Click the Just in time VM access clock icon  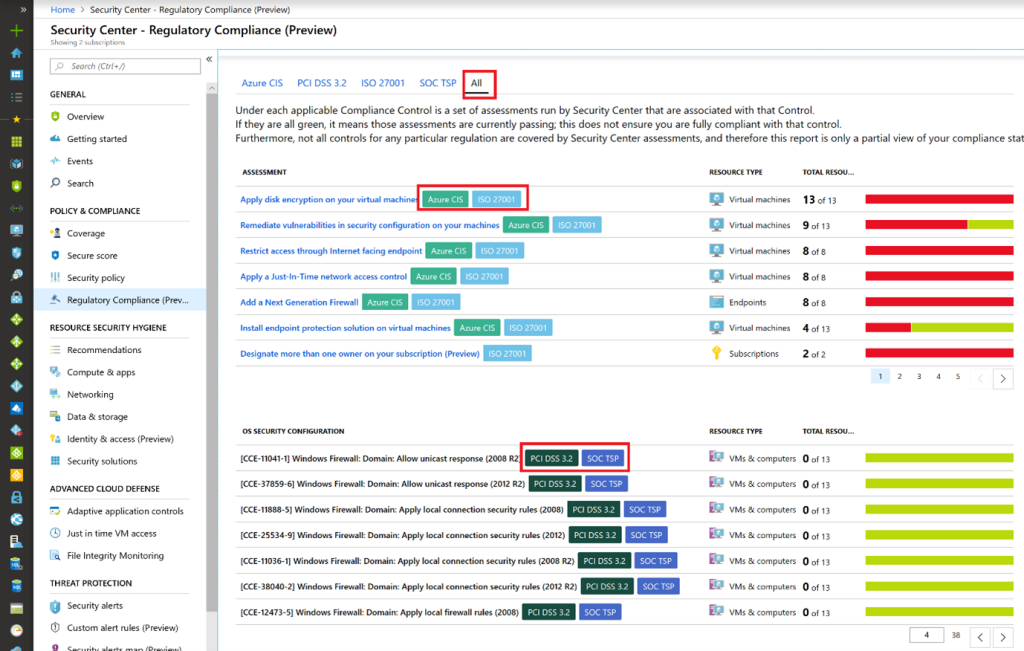tap(56, 533)
